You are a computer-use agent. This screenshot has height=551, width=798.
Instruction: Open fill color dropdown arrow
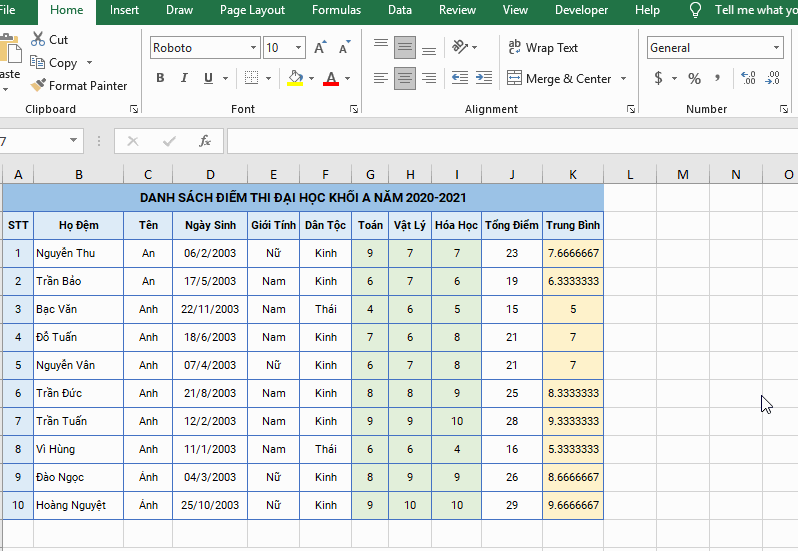click(311, 78)
